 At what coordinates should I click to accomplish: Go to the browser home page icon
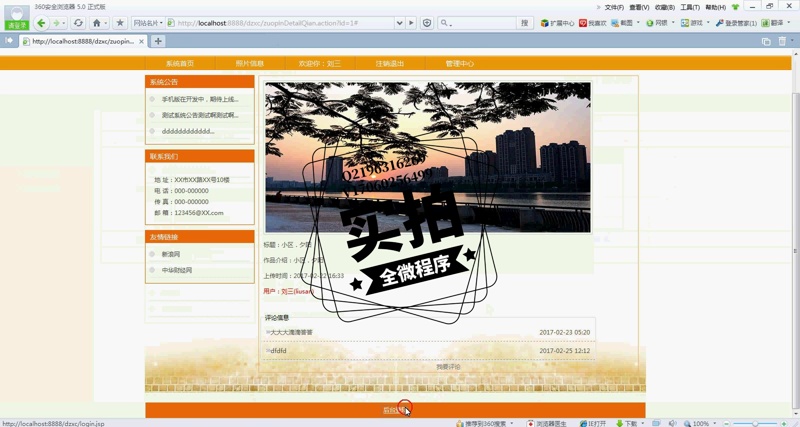(x=97, y=23)
